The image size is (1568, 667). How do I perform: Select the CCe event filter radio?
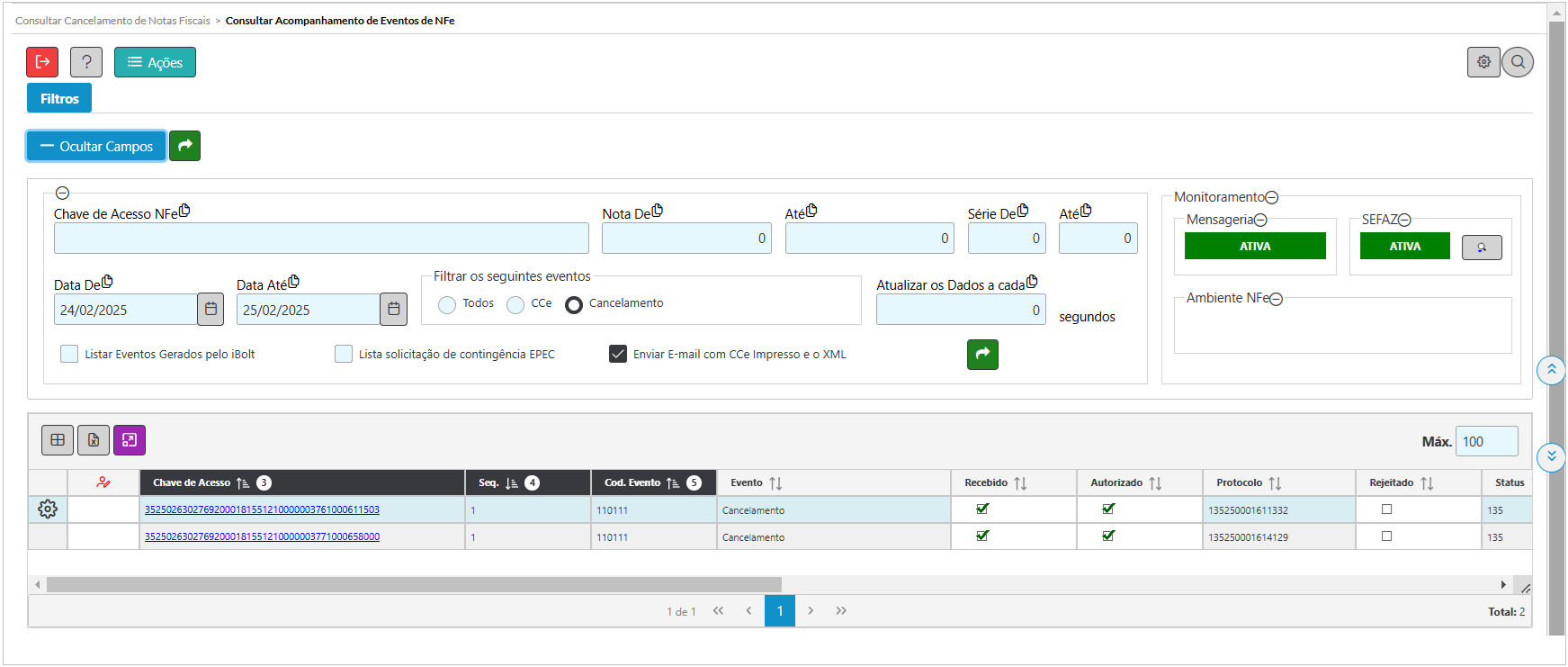click(515, 305)
